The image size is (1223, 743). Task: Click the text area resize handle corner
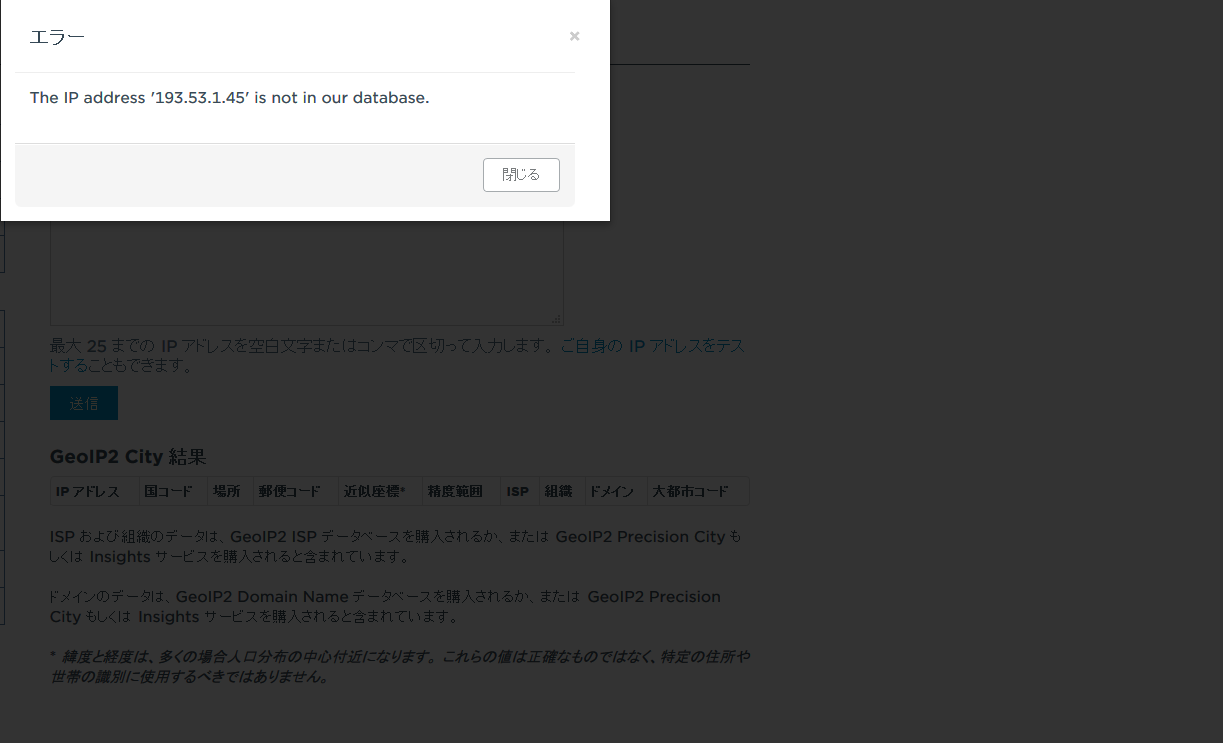click(557, 319)
